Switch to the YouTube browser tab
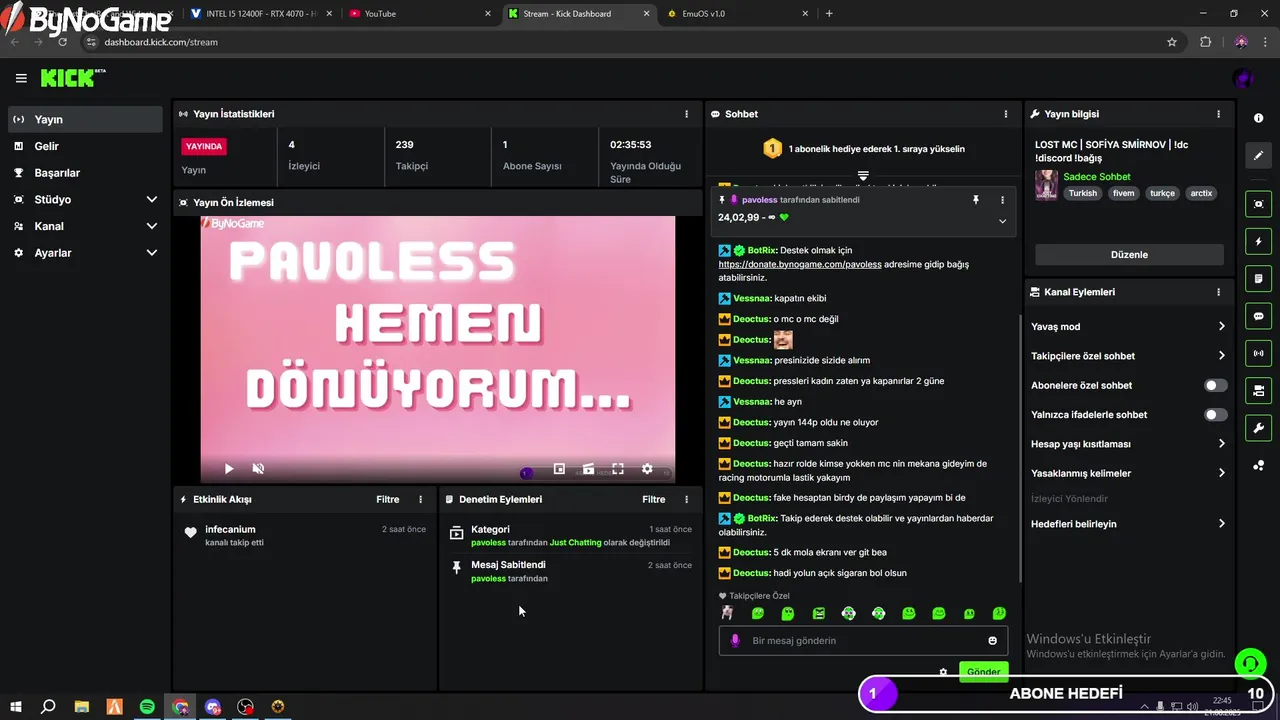 (x=420, y=13)
